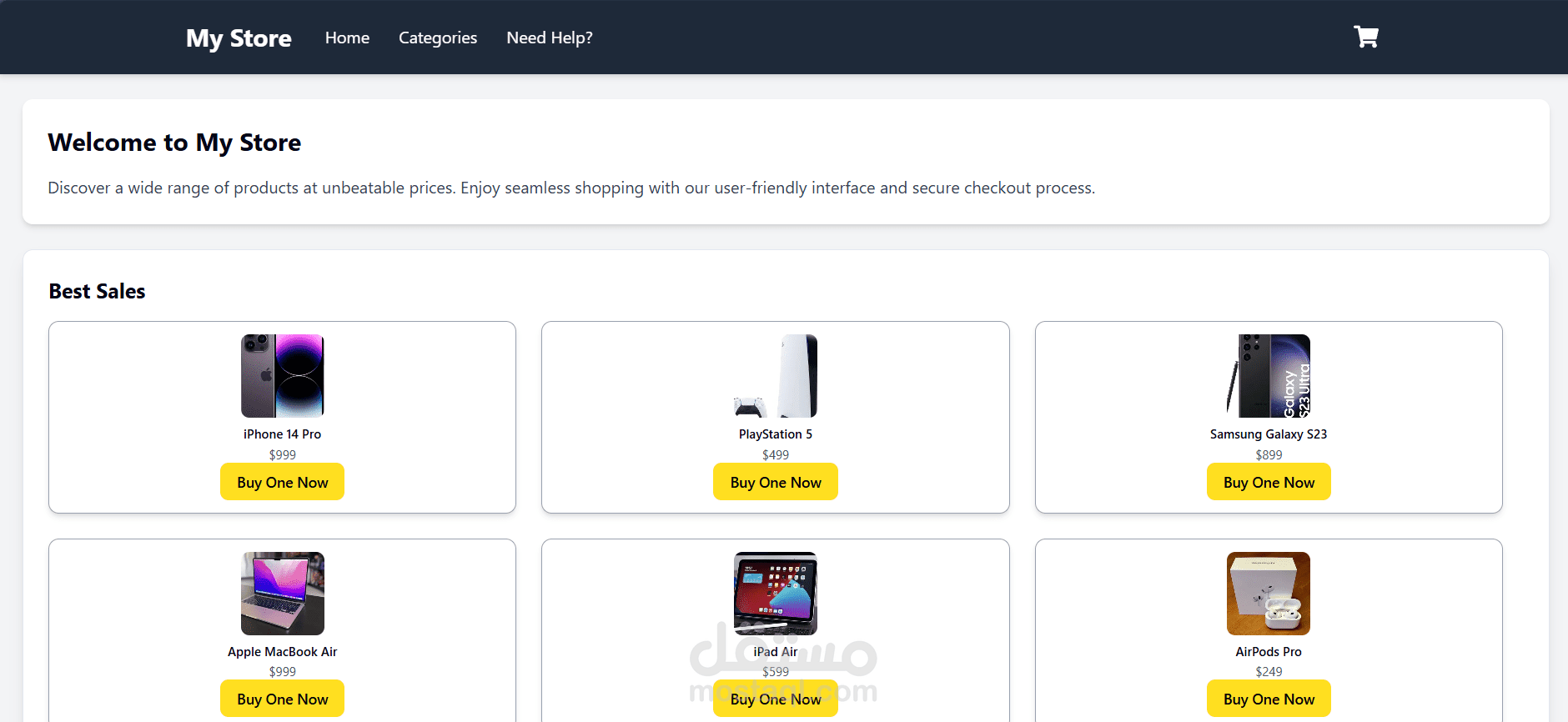The image size is (1568, 722).
Task: Select the iPhone 14 Pro product image
Action: (x=283, y=376)
